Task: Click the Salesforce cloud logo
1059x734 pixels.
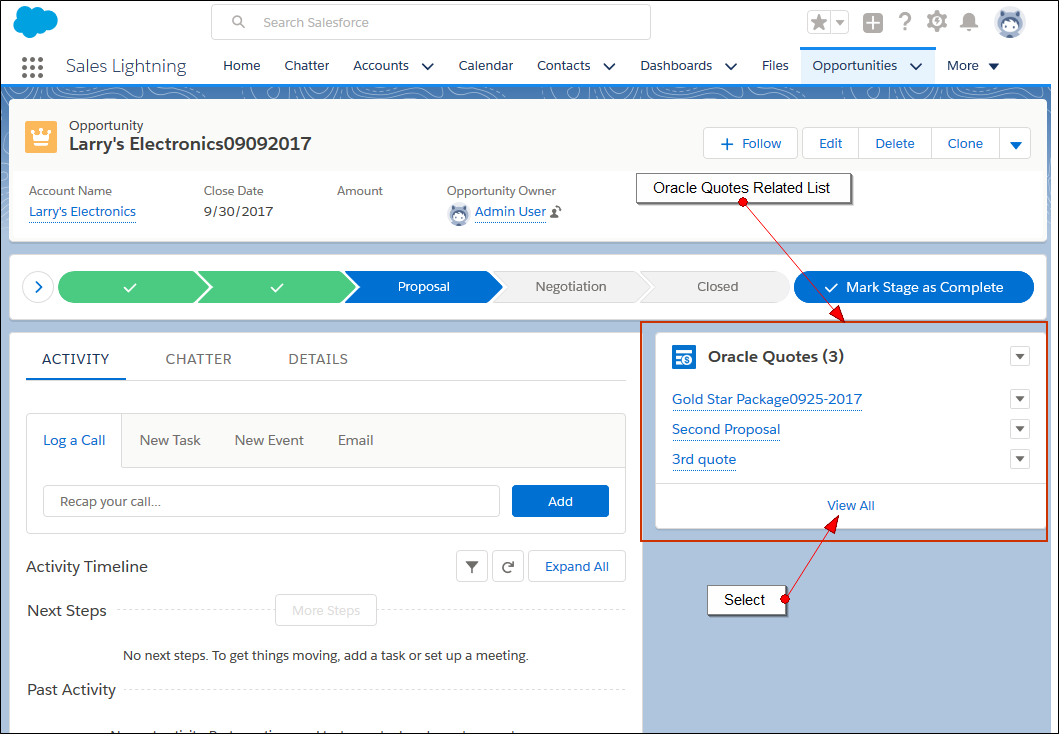Action: click(x=35, y=22)
